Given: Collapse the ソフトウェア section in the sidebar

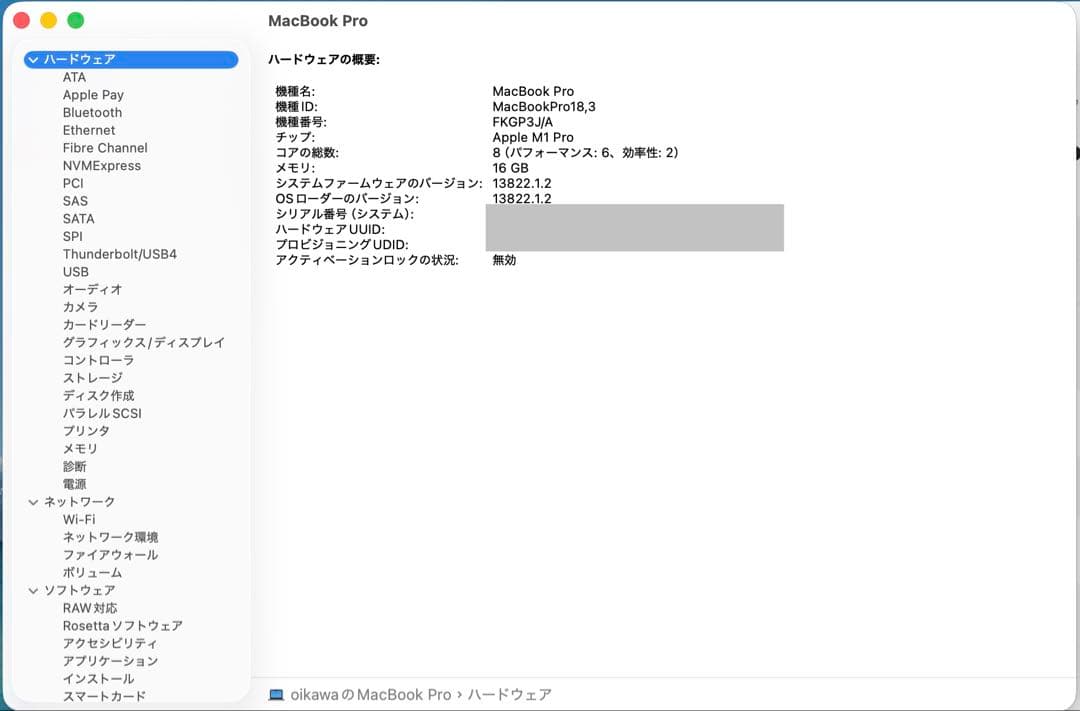Looking at the screenshot, I should tap(33, 590).
